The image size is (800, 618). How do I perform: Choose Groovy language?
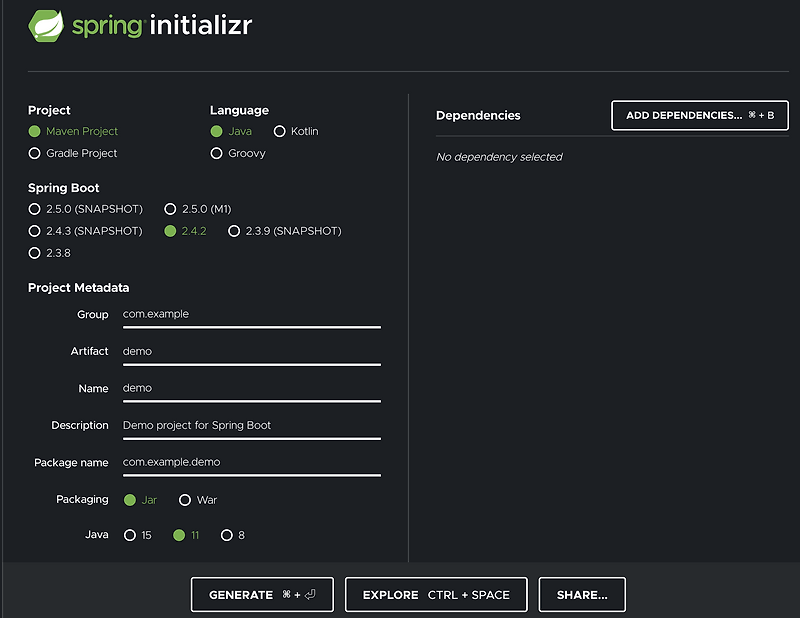click(217, 153)
